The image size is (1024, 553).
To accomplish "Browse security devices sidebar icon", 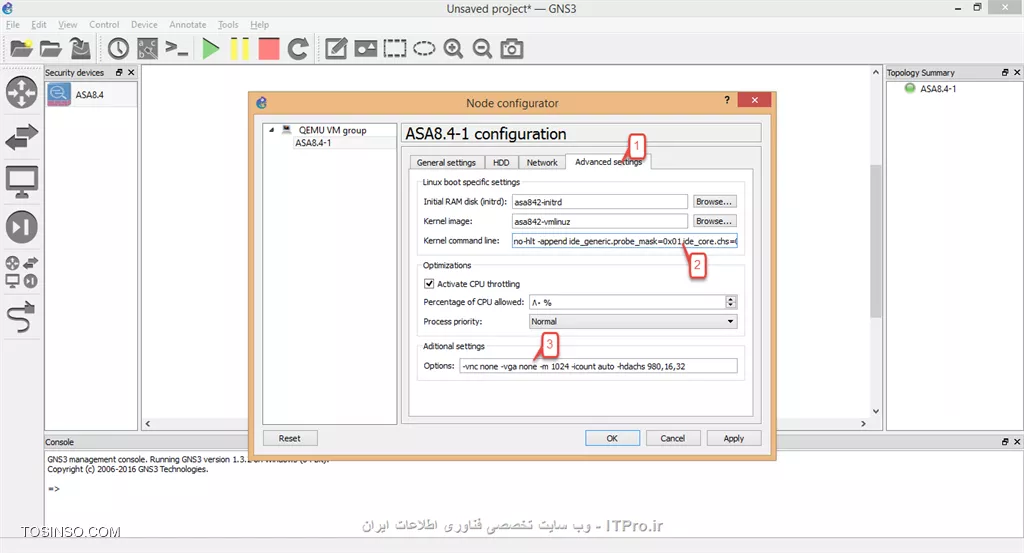I will [22, 227].
